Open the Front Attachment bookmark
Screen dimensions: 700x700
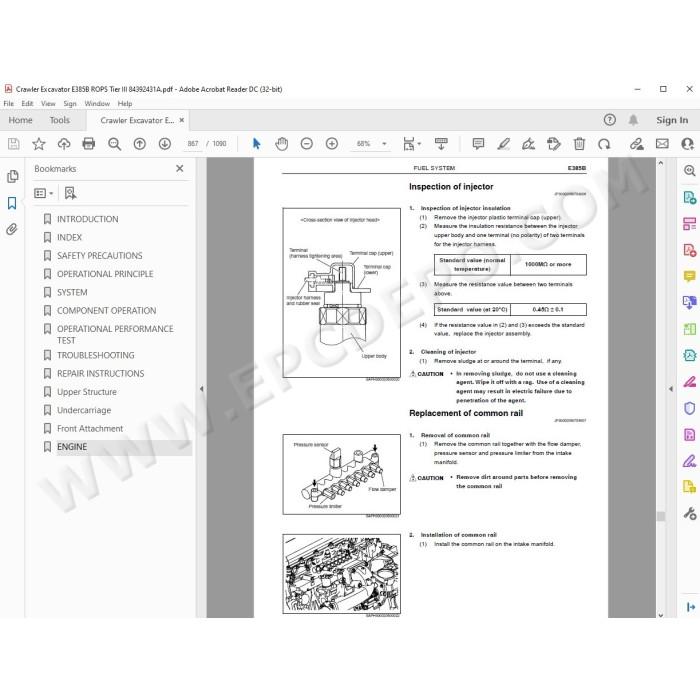click(x=90, y=429)
